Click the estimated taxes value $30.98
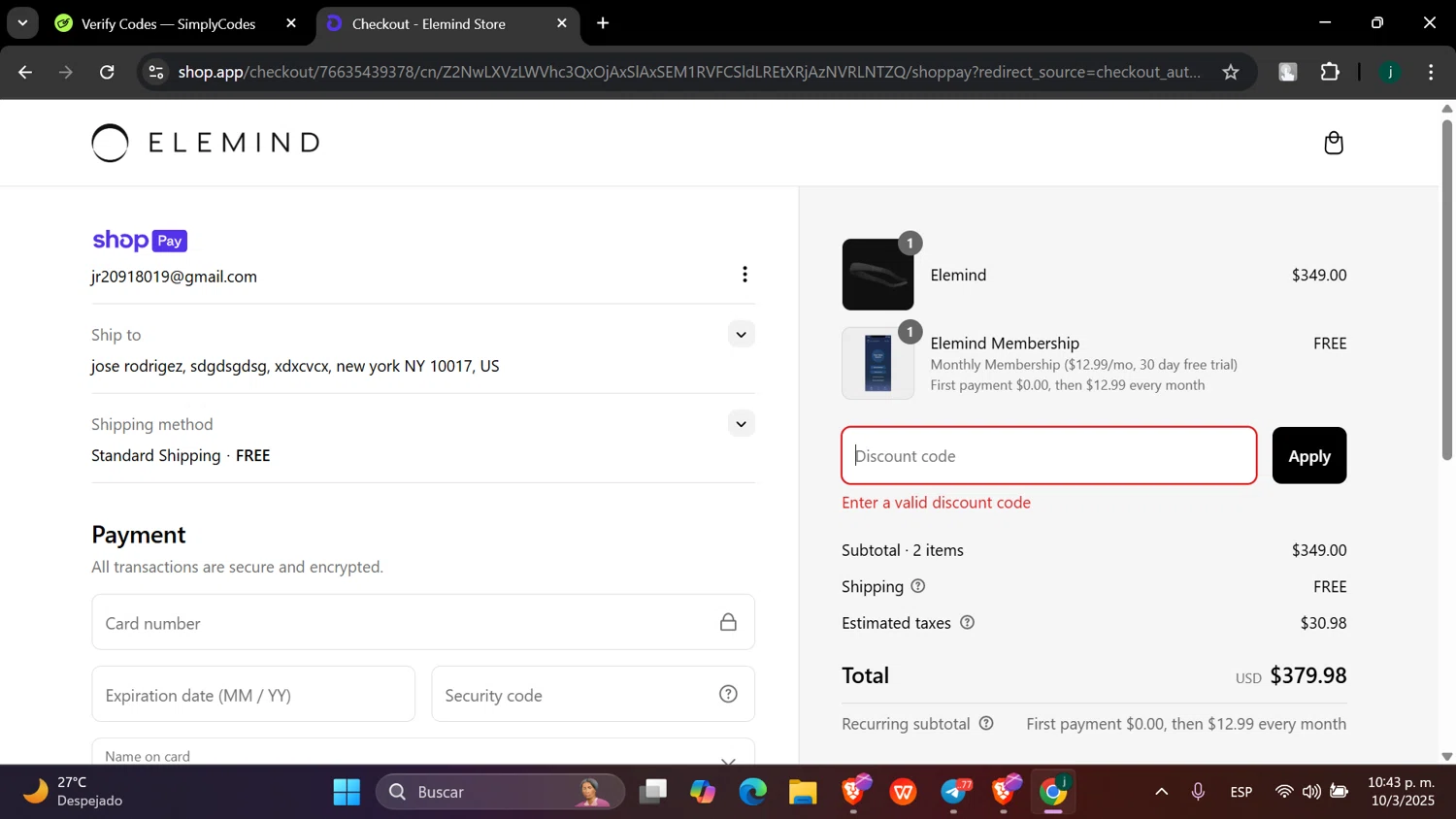This screenshot has width=1456, height=819. tap(1323, 623)
